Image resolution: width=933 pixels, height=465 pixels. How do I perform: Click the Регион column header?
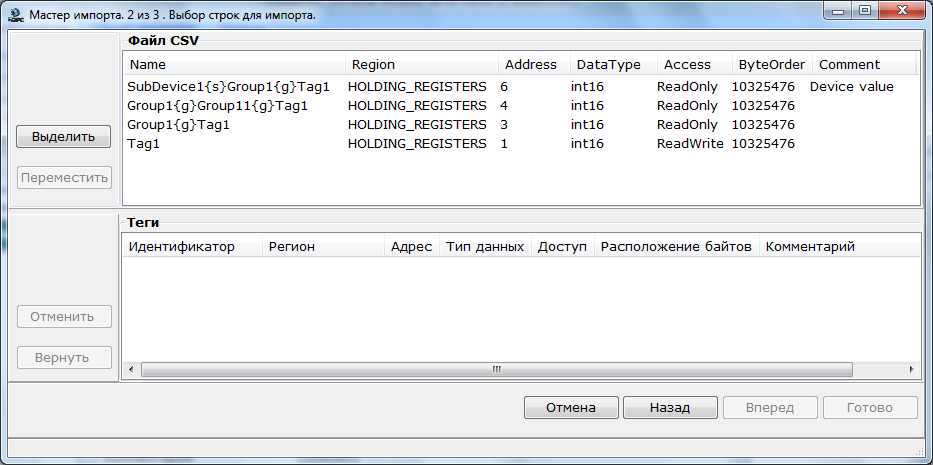[x=324, y=246]
